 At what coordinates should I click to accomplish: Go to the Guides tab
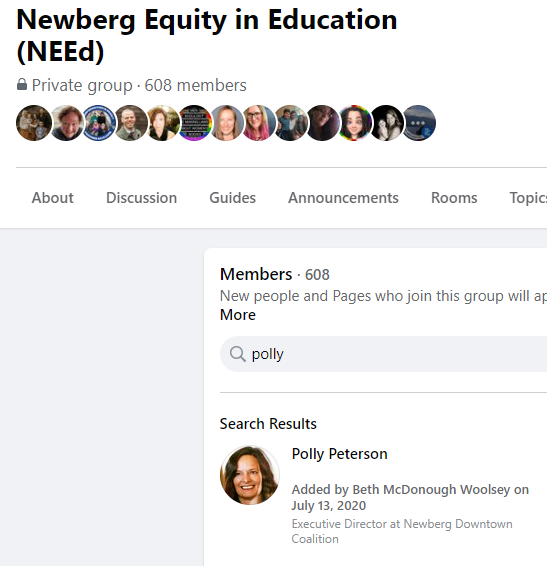coord(233,198)
